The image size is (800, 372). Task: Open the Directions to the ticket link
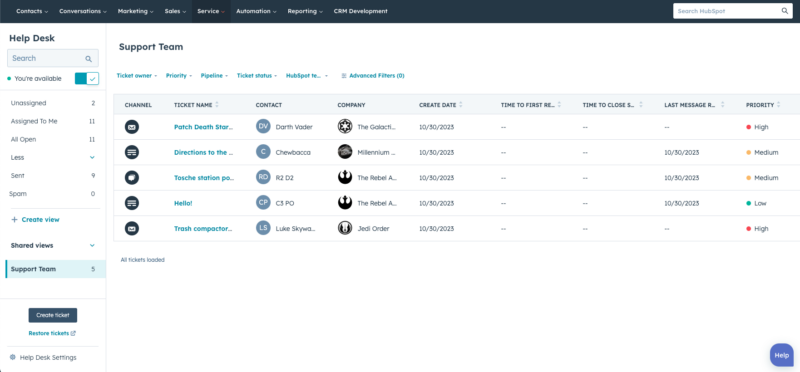pyautogui.click(x=204, y=152)
